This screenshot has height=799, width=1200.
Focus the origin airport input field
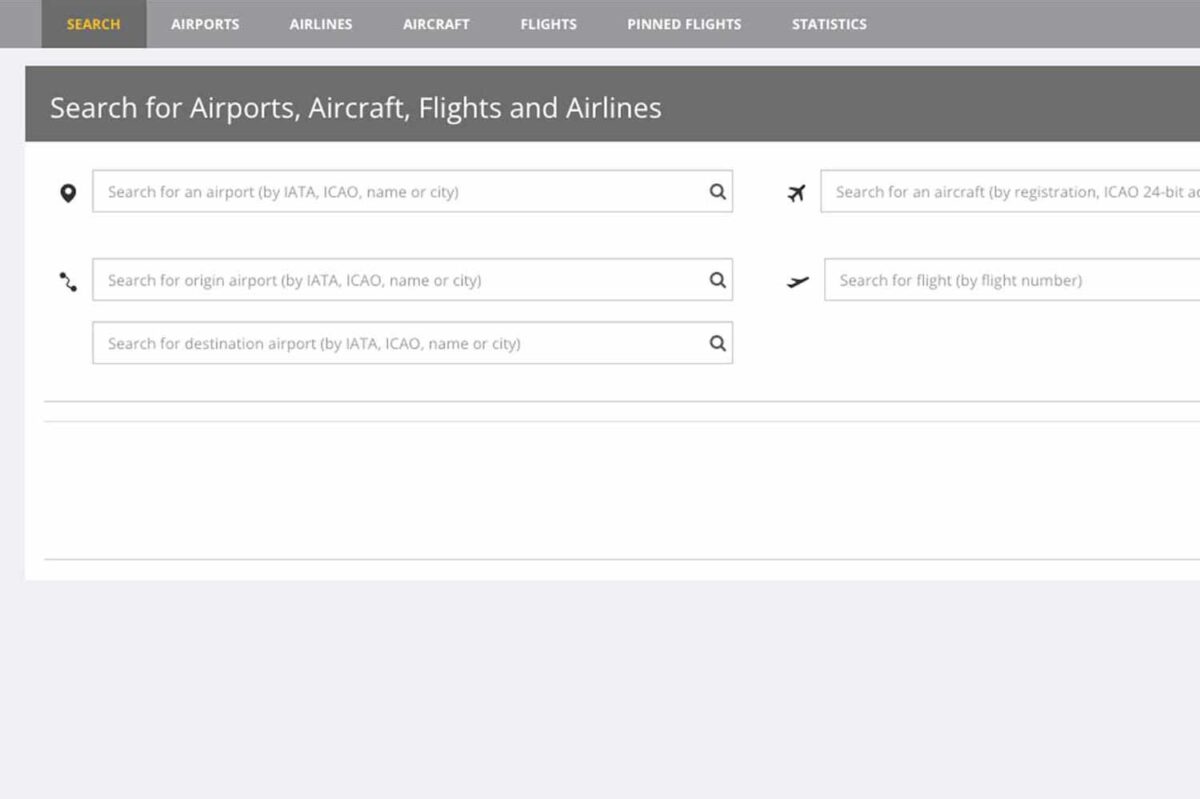coord(400,281)
